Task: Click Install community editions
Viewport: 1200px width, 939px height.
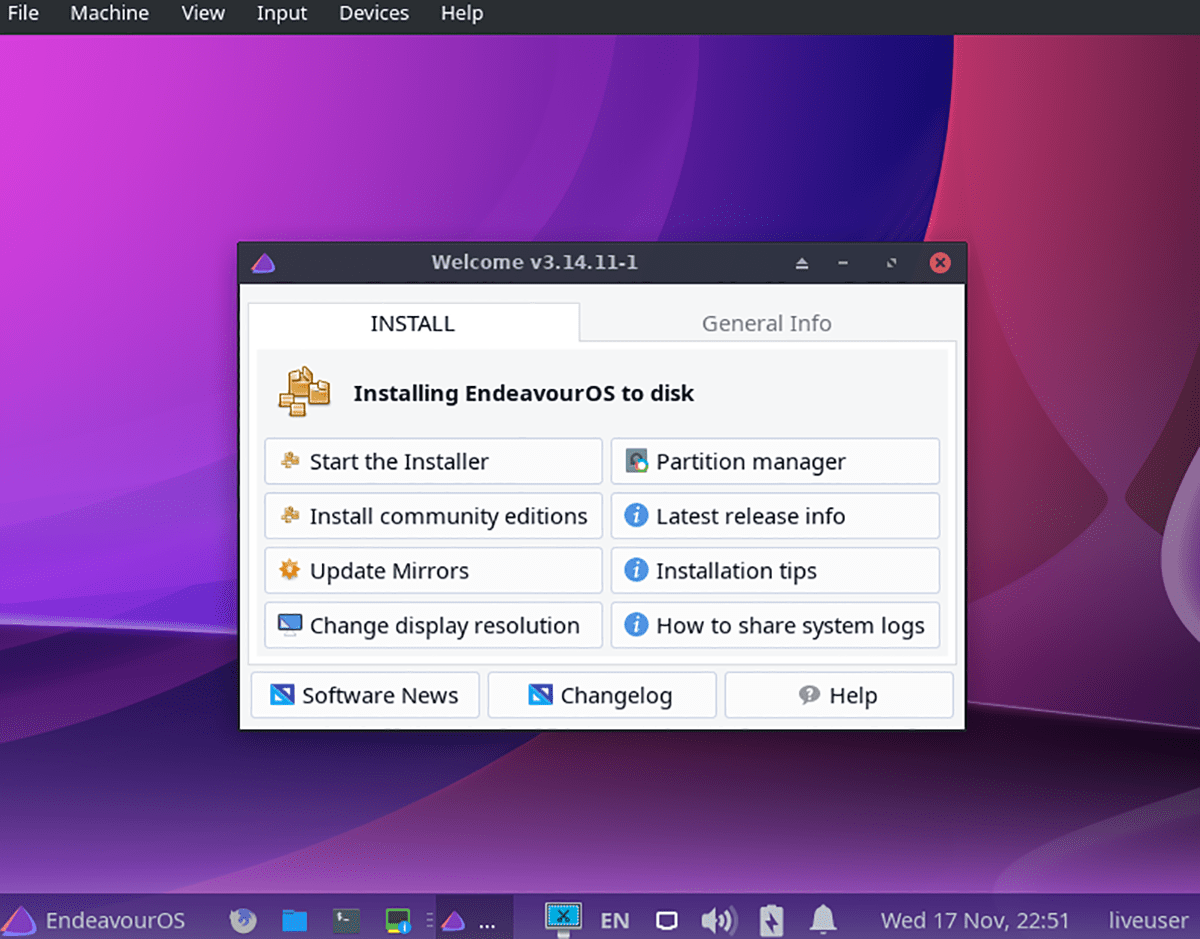Action: [433, 516]
